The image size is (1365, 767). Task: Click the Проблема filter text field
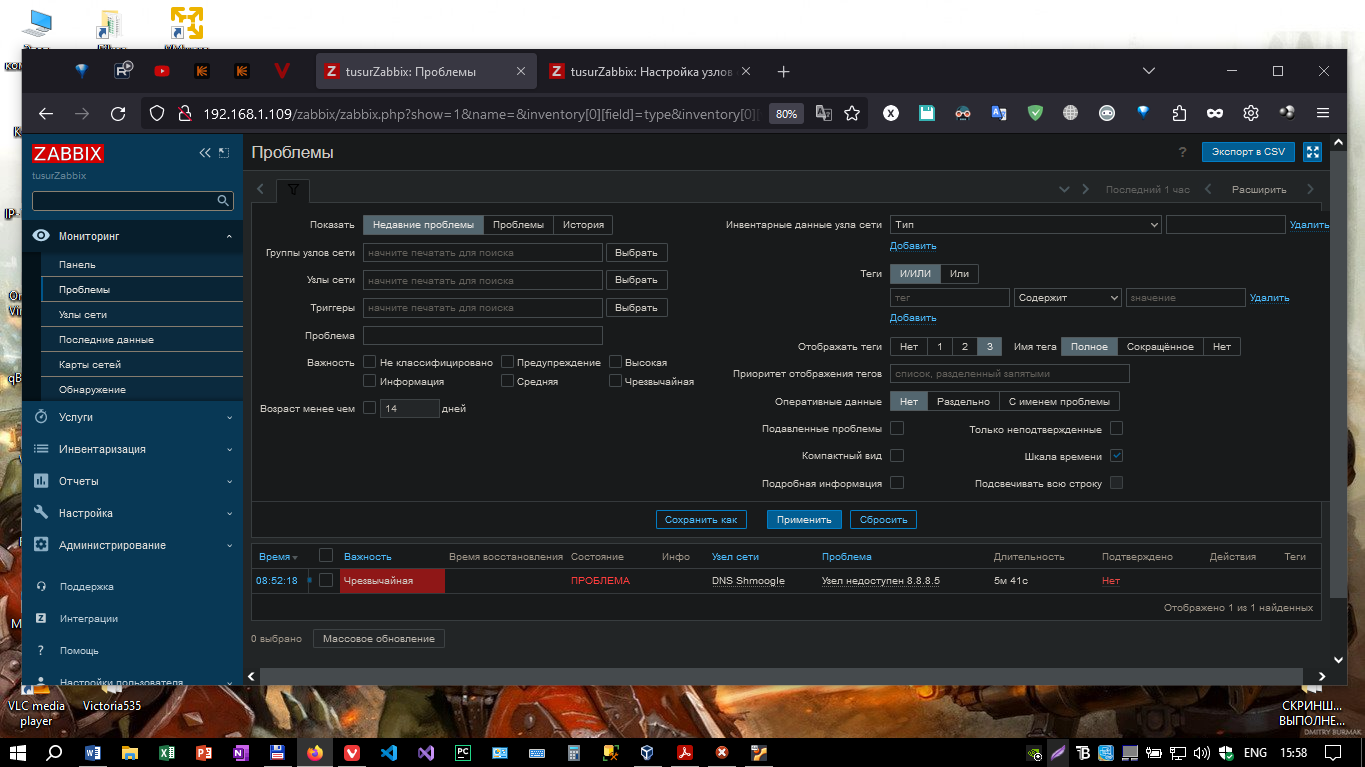click(483, 335)
